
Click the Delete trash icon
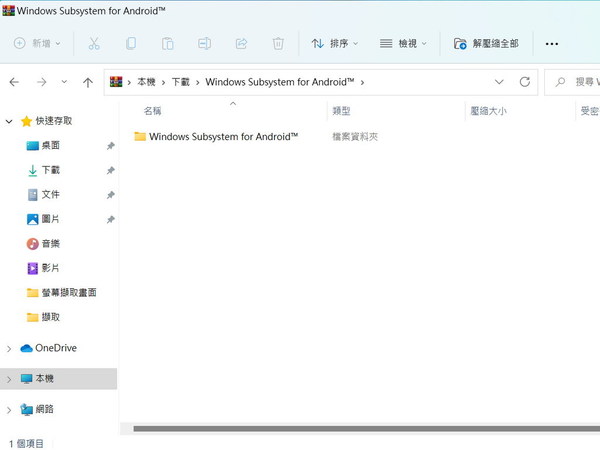click(x=278, y=44)
